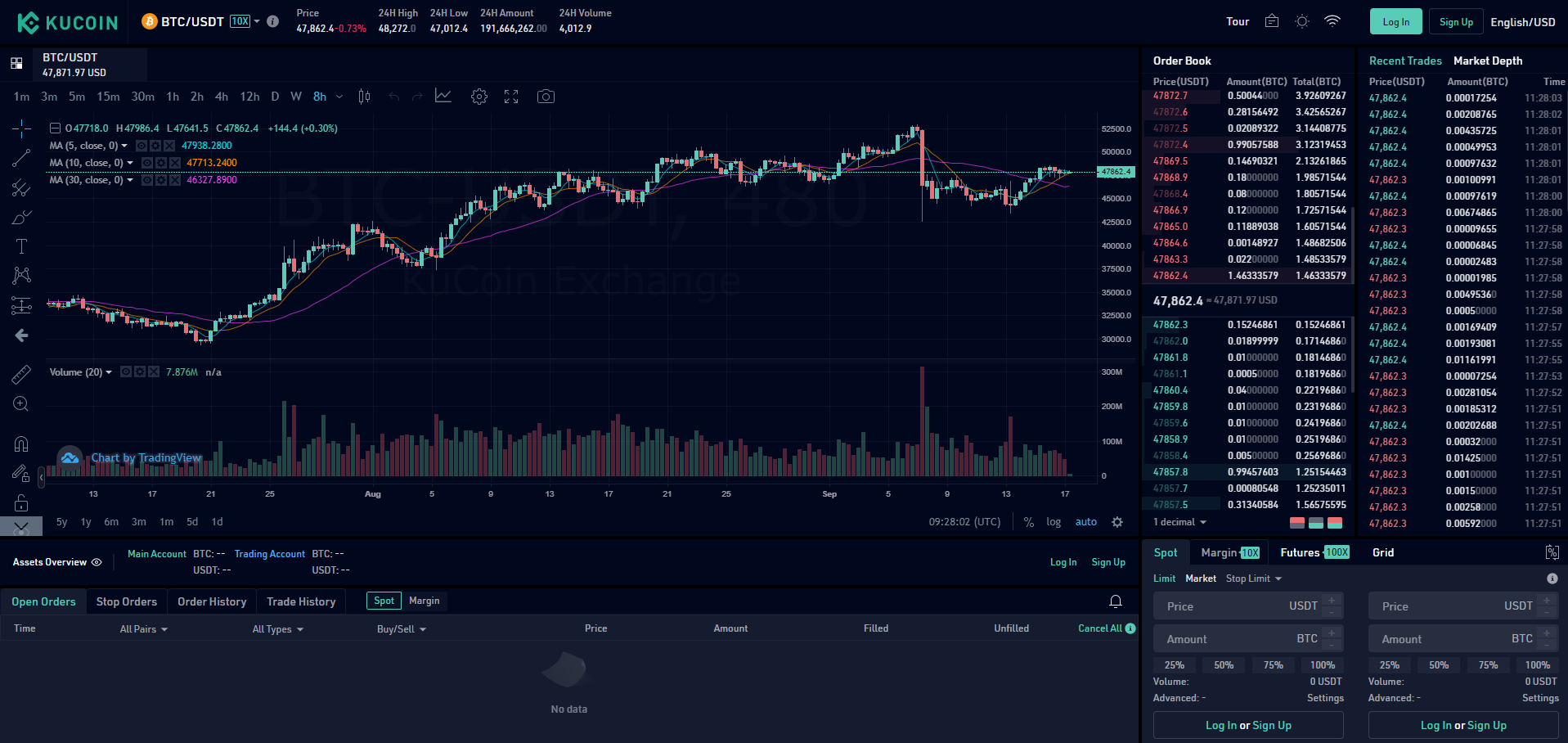
Task: Open the 1 decimal precision dropdown
Action: pos(1179,522)
